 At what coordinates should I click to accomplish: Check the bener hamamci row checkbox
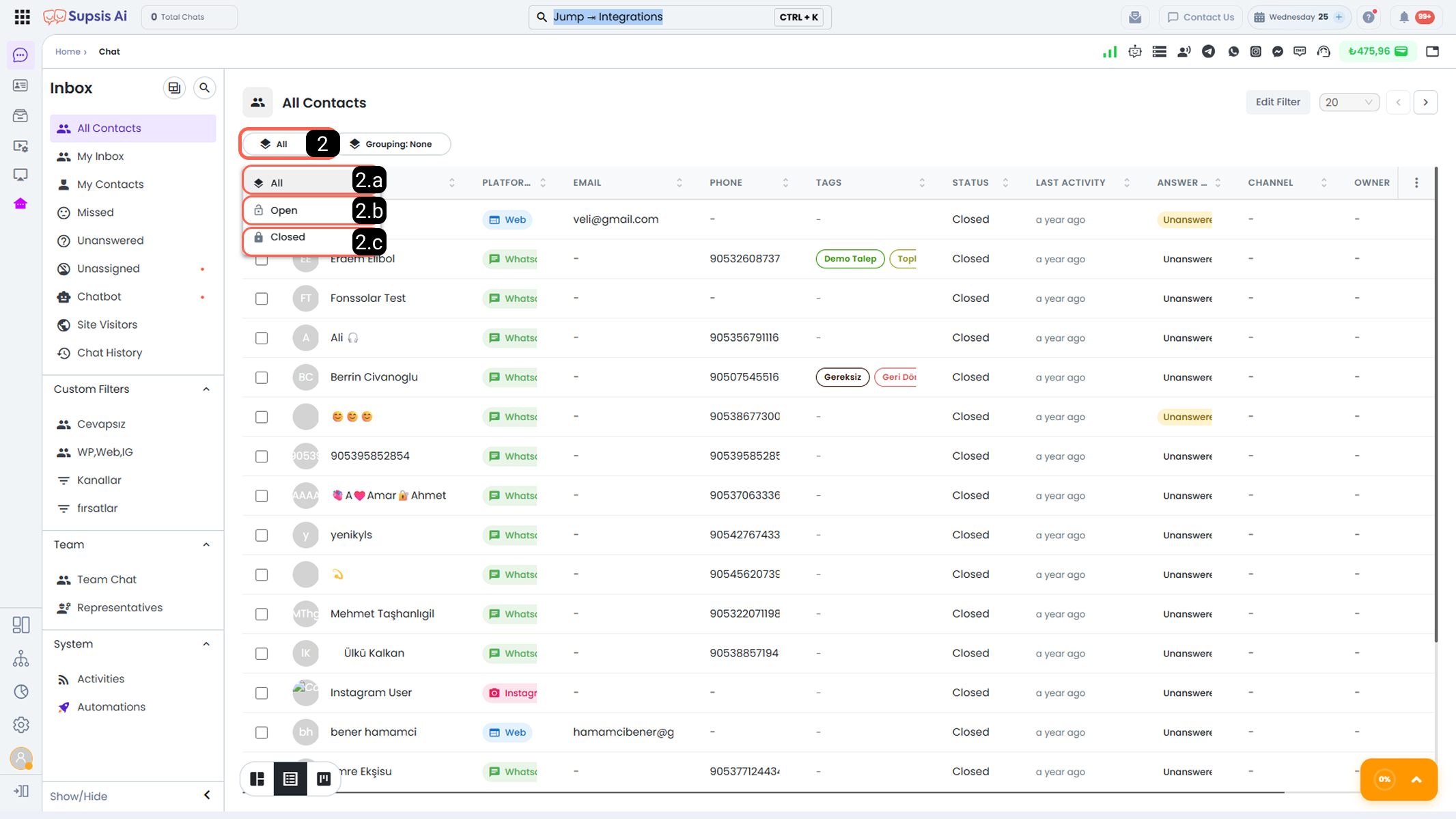click(262, 733)
